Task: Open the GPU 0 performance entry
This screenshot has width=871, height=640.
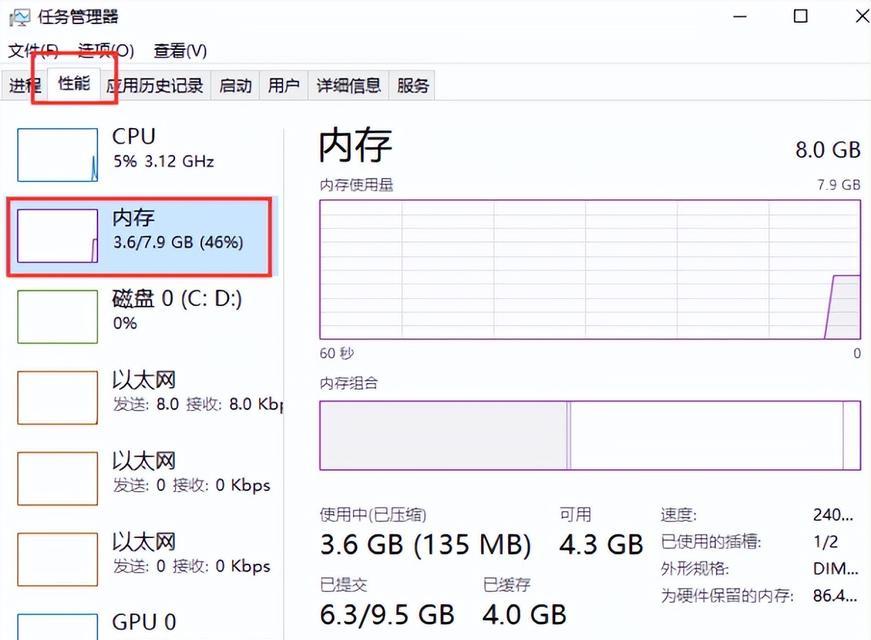Action: pyautogui.click(x=143, y=623)
